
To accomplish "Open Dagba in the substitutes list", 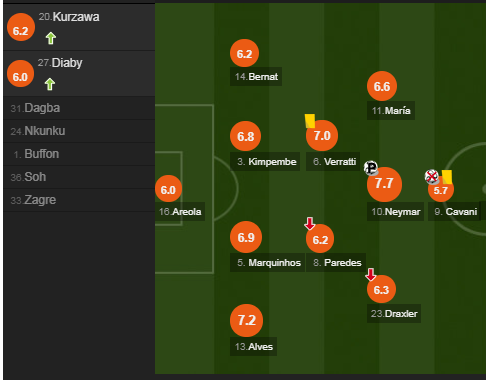I will click(x=79, y=108).
